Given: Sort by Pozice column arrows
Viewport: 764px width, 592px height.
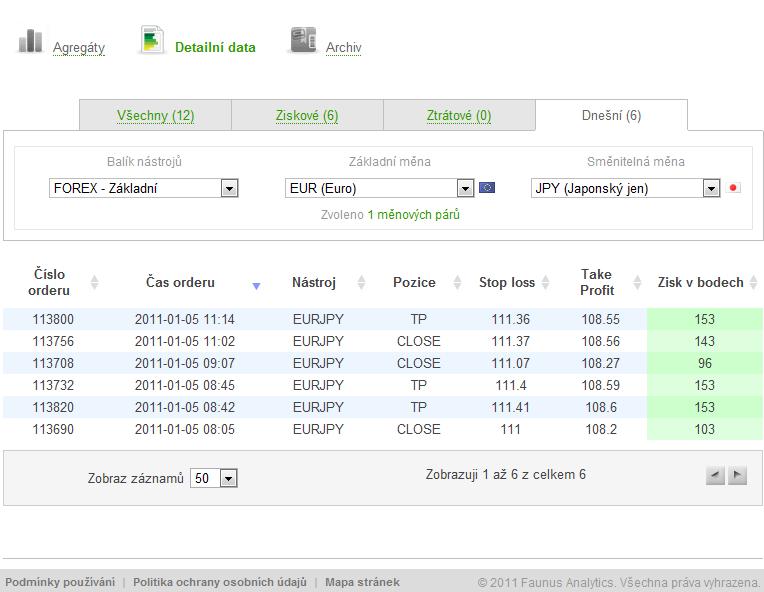Looking at the screenshot, I should click(457, 282).
